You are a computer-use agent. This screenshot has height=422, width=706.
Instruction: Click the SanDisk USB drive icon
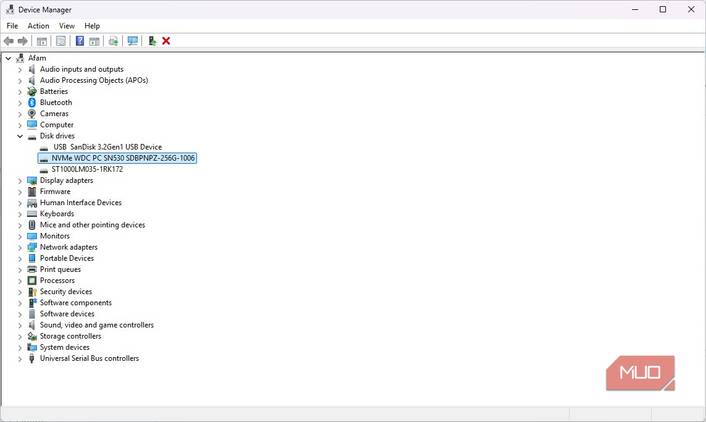[x=44, y=148]
